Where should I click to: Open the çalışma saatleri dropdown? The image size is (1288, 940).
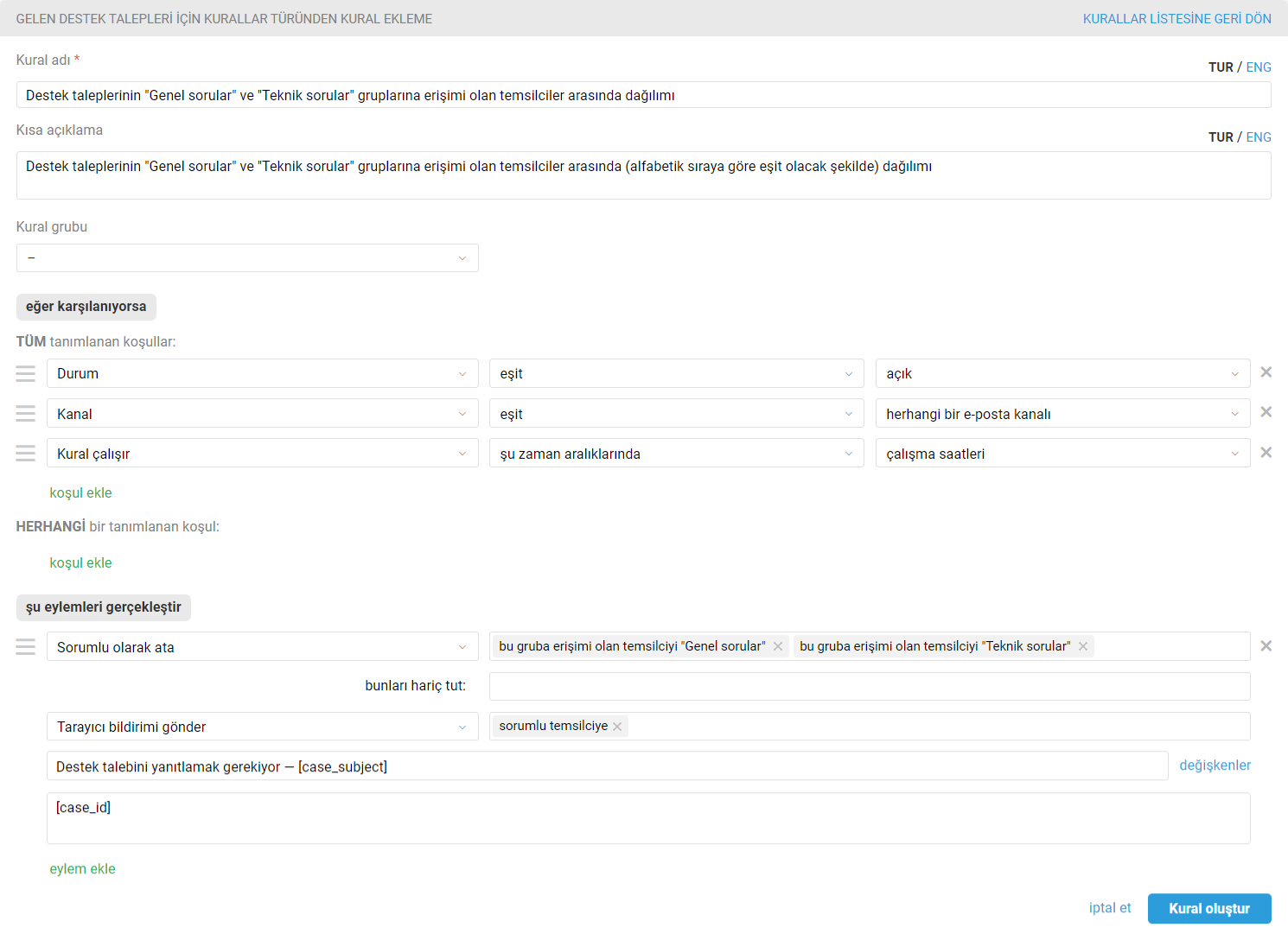click(x=1062, y=454)
